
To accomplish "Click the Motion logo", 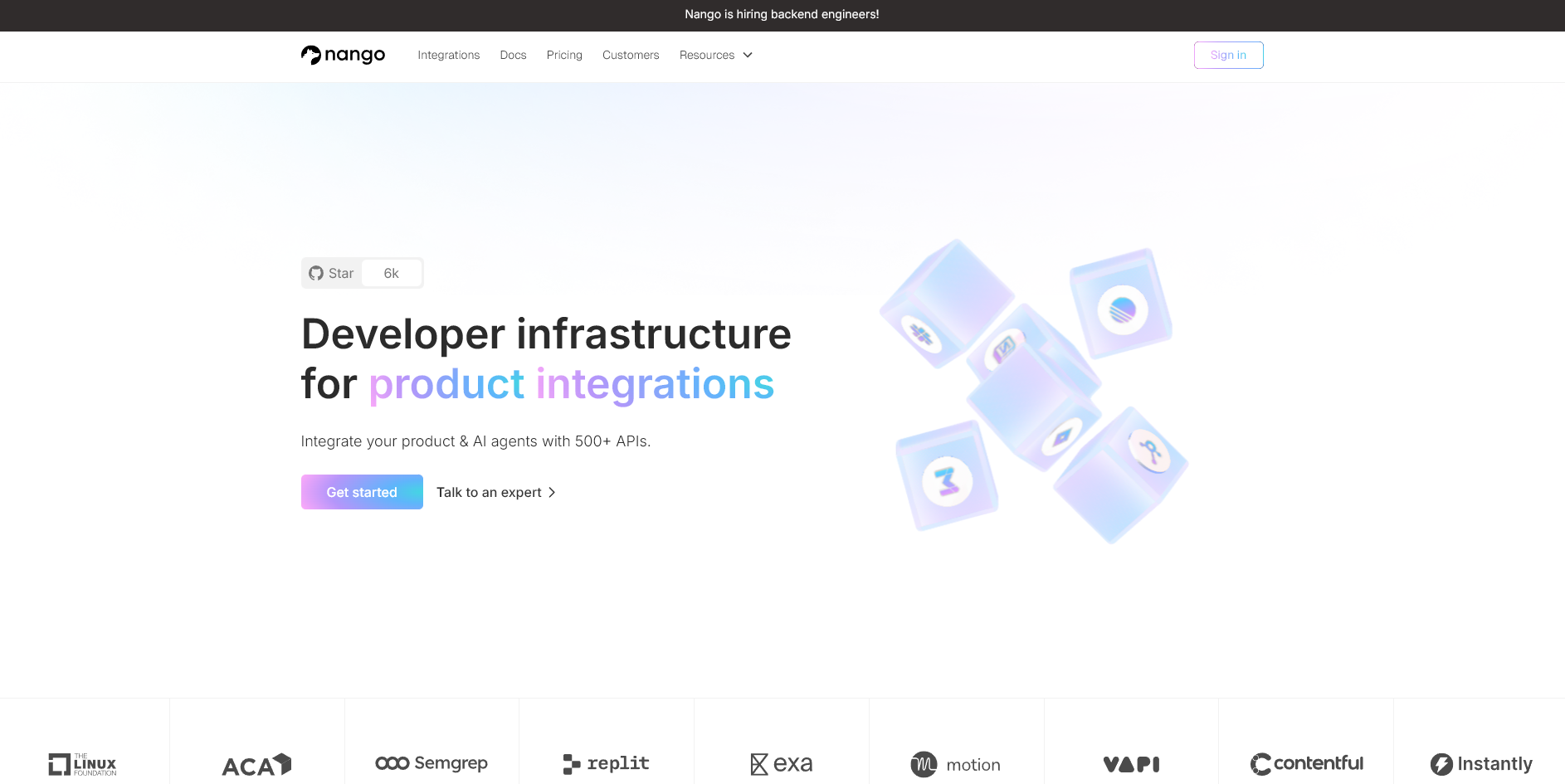I will [x=956, y=764].
